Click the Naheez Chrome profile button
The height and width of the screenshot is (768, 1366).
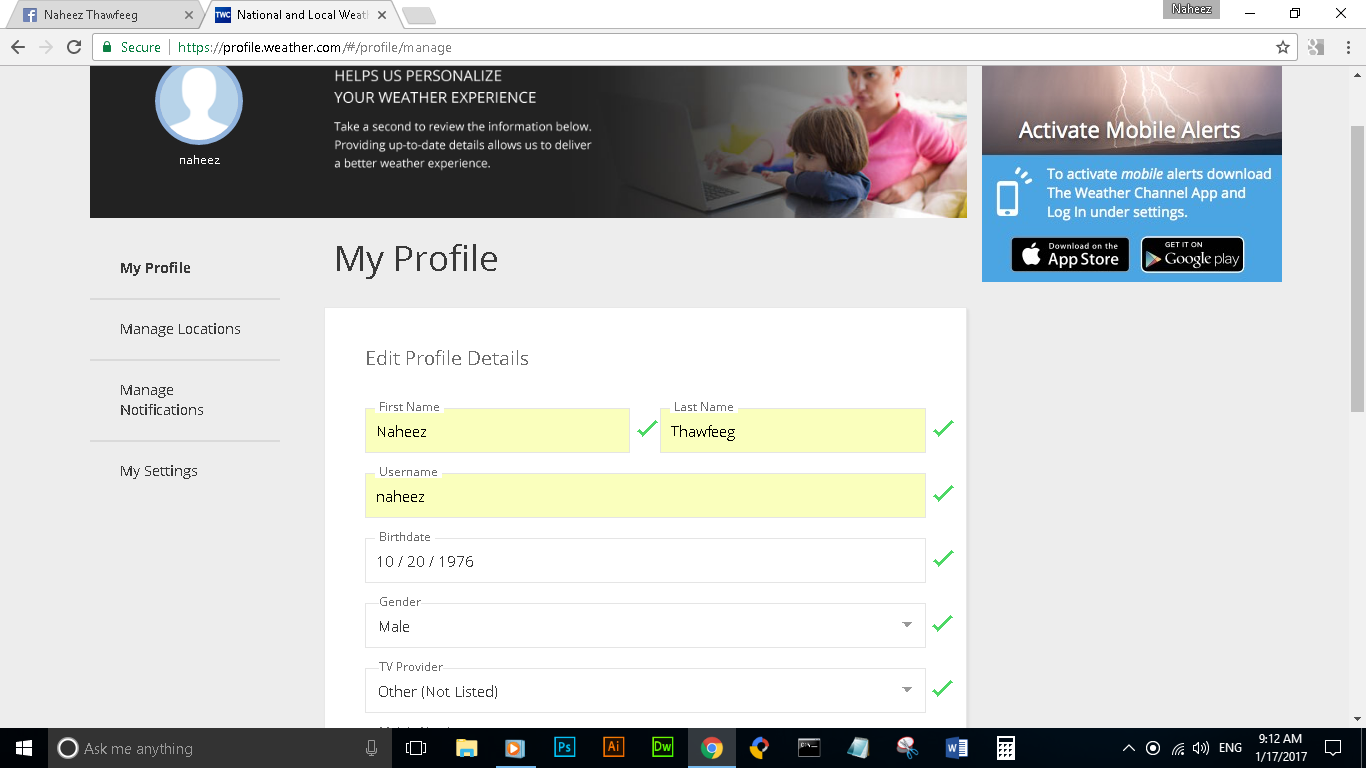click(x=1190, y=9)
